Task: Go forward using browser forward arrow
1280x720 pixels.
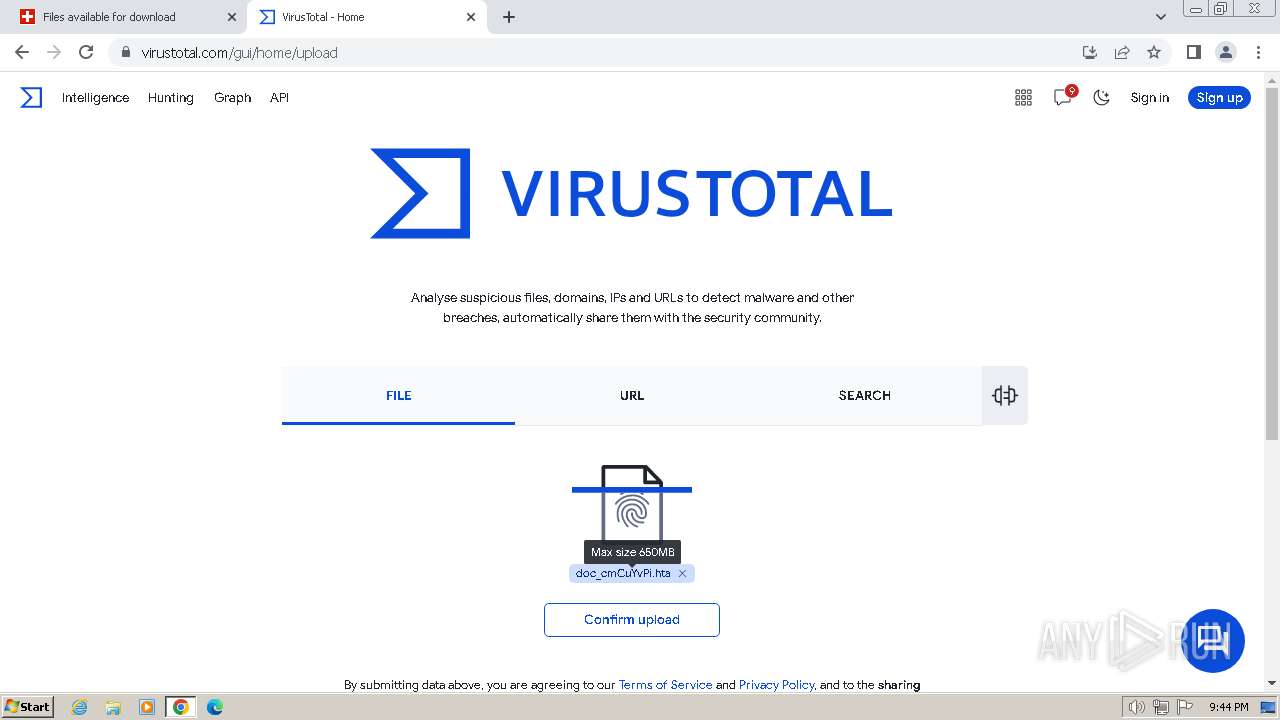Action: (x=54, y=52)
